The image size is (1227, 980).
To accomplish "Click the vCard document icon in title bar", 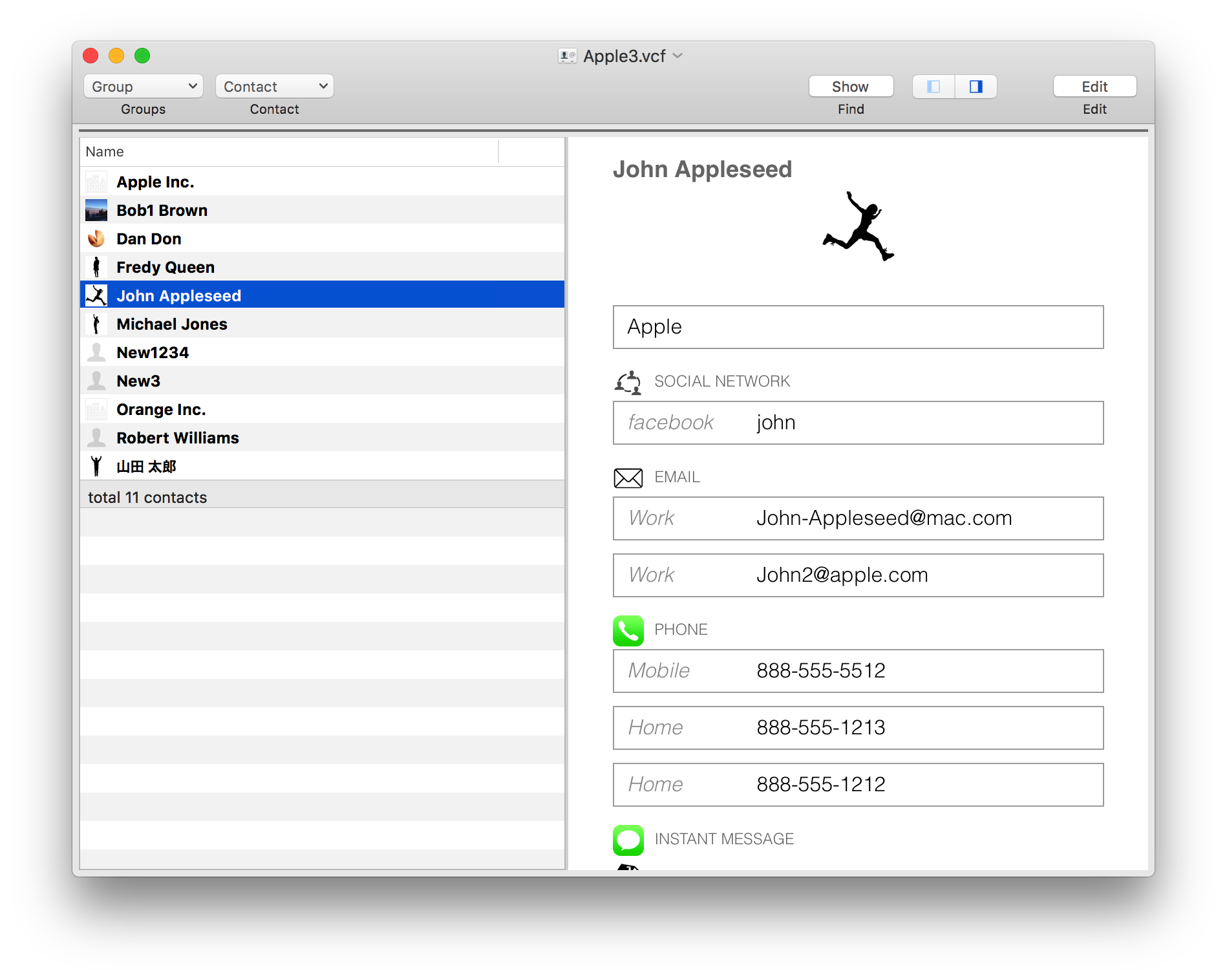I will 567,56.
